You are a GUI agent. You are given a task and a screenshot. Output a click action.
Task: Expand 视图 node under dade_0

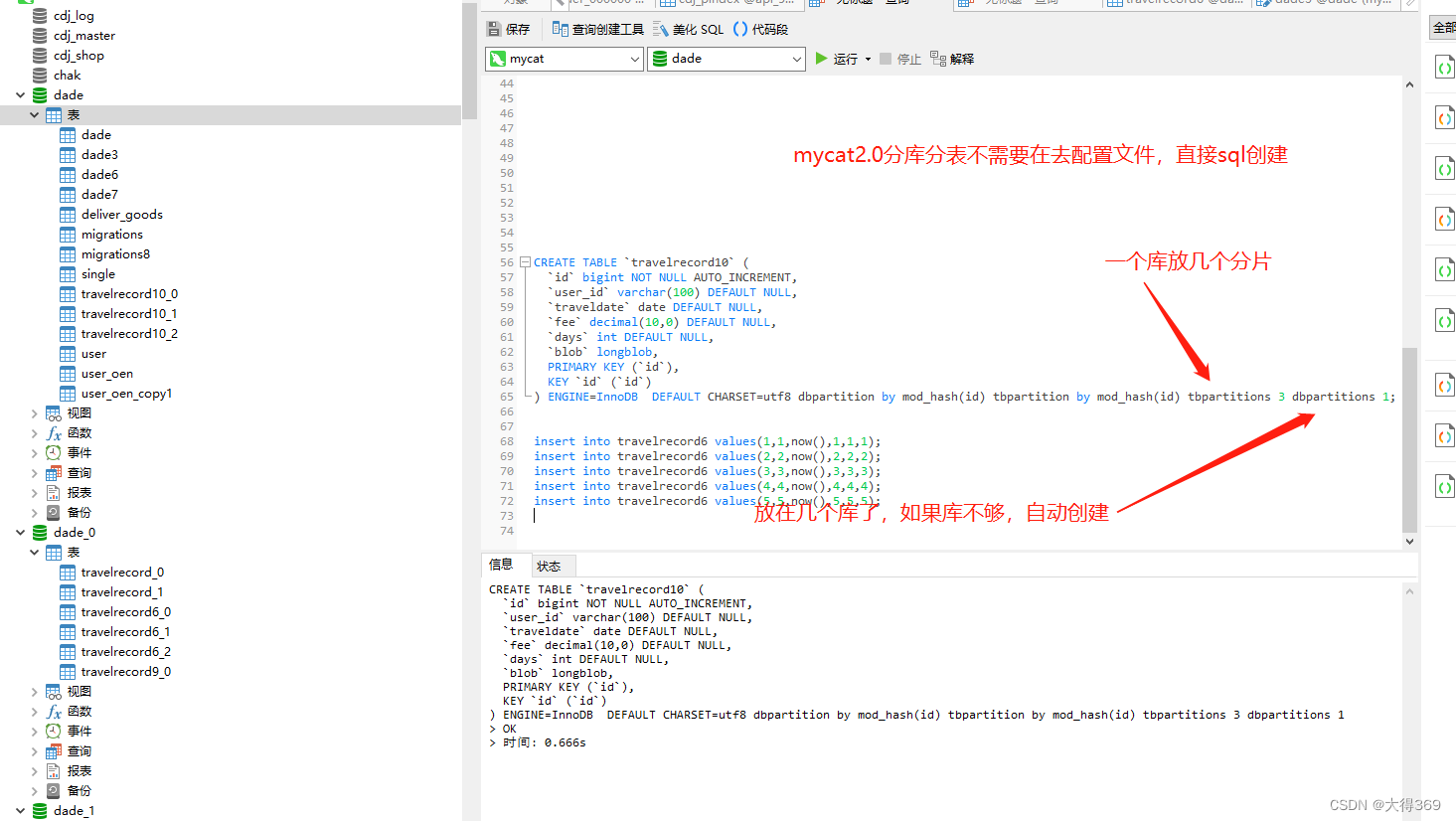click(35, 692)
